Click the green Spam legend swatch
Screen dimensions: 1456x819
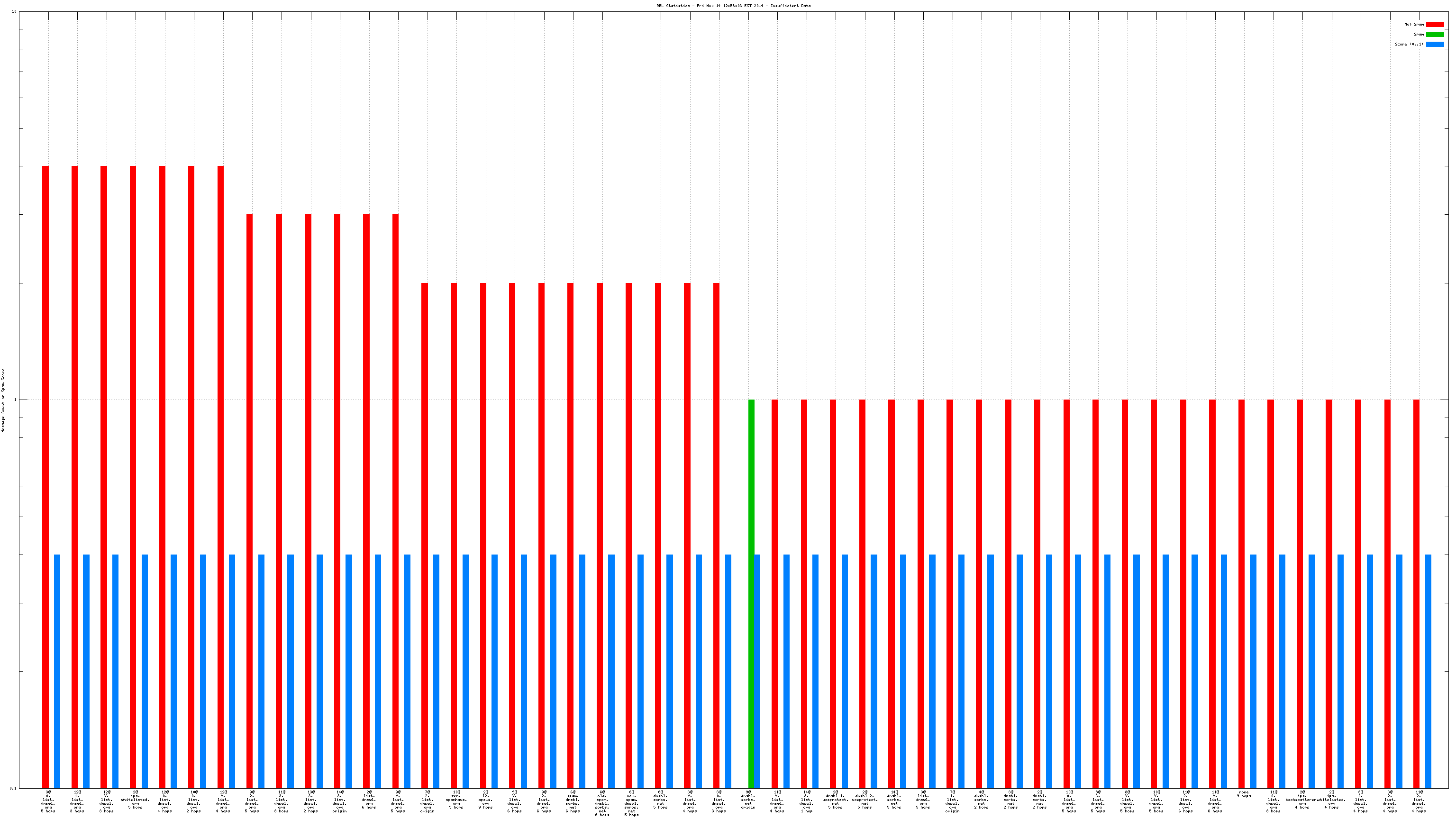pos(1435,35)
